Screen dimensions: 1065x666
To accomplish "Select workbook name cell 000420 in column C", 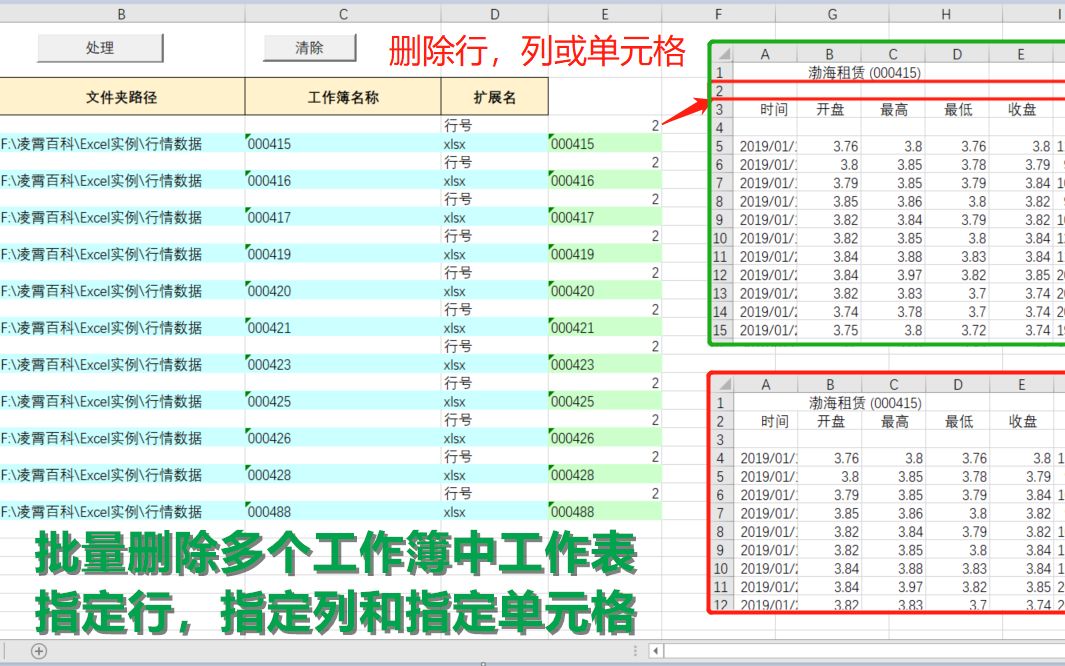I will [x=343, y=290].
